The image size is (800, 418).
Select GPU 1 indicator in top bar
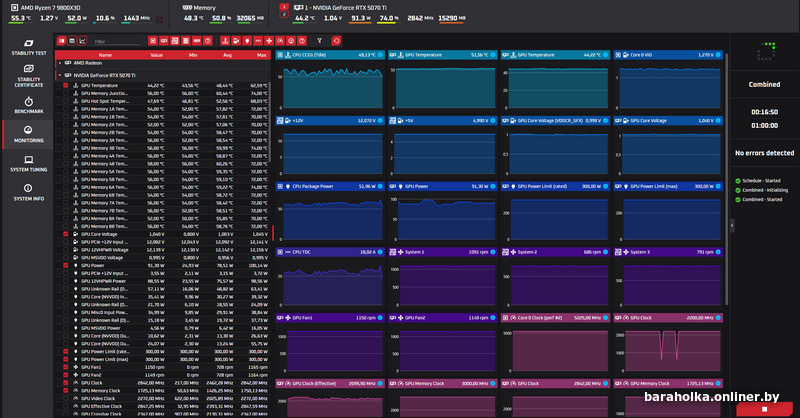point(284,7)
